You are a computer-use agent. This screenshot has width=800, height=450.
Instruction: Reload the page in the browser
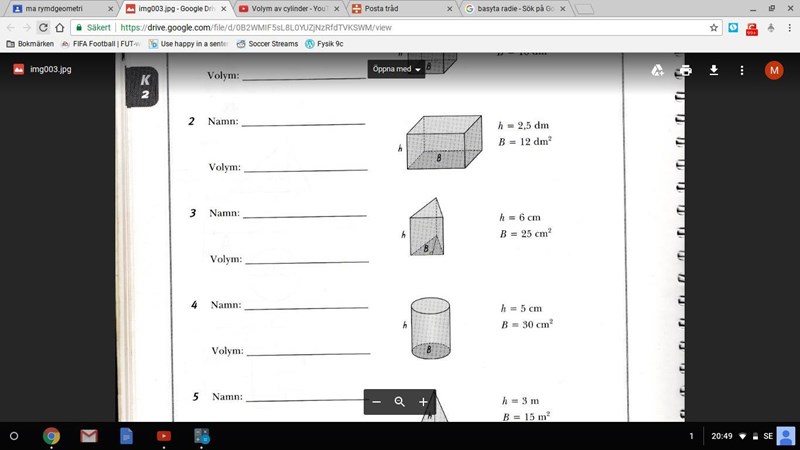click(44, 27)
